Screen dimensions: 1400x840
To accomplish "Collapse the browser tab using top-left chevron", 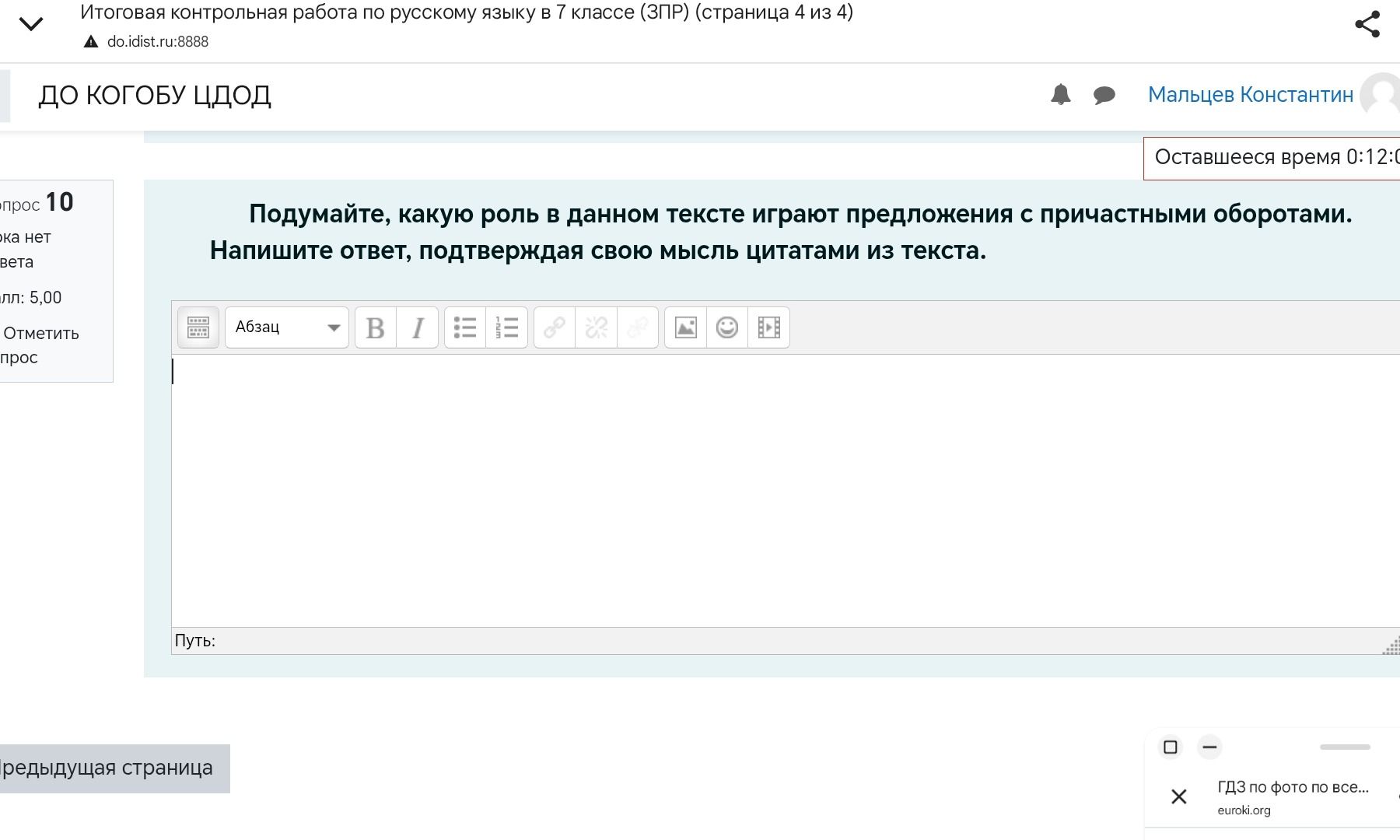I will click(31, 24).
